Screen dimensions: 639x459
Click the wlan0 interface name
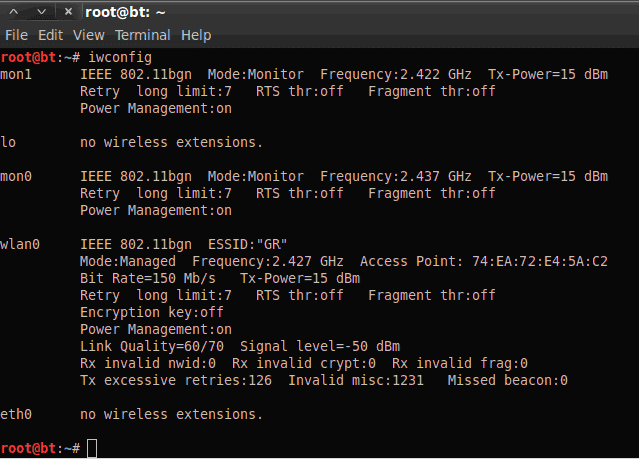pos(20,244)
